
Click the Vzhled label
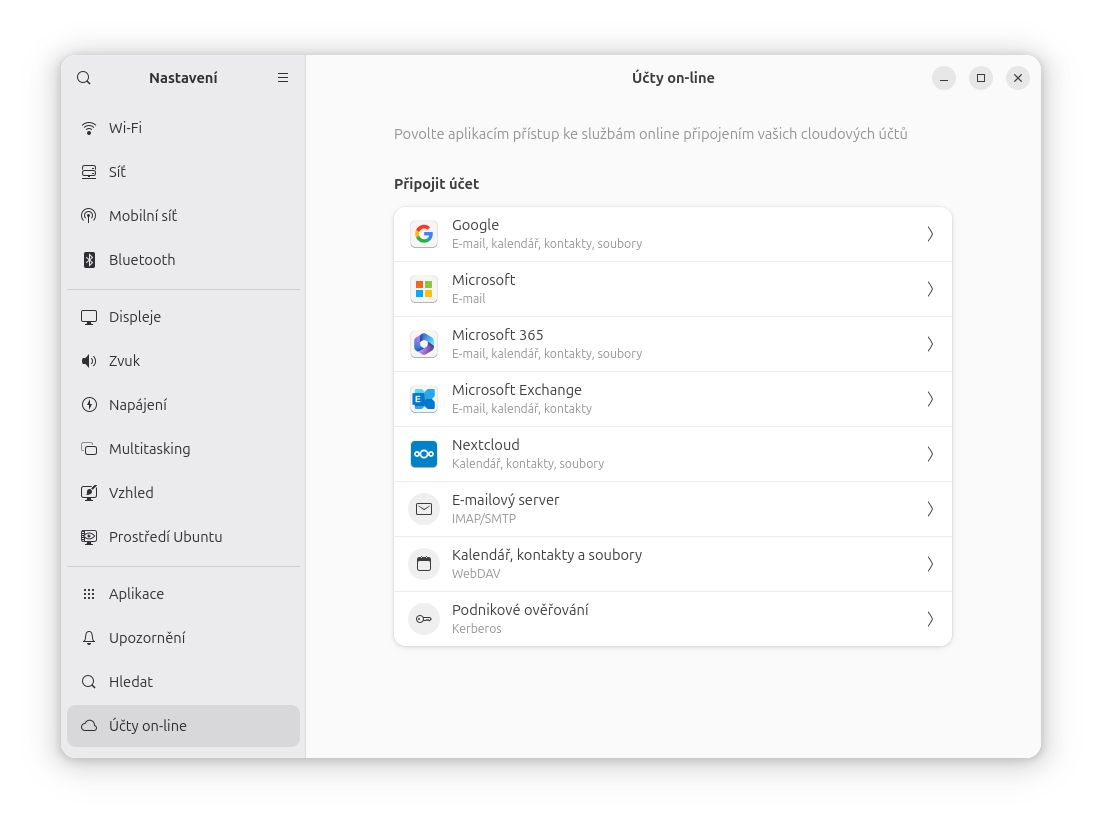(131, 493)
